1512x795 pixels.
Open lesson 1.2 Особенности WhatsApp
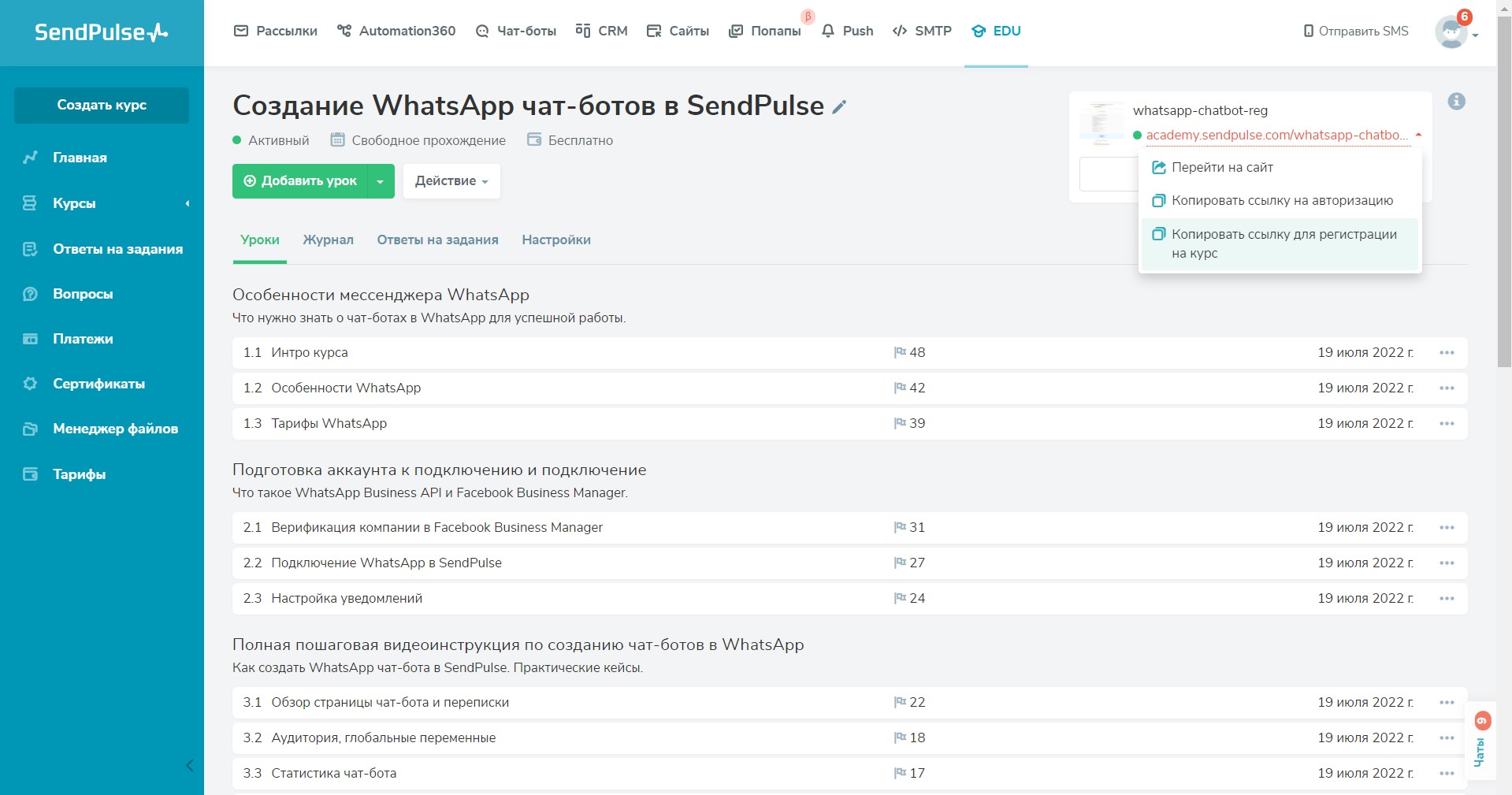849,388
